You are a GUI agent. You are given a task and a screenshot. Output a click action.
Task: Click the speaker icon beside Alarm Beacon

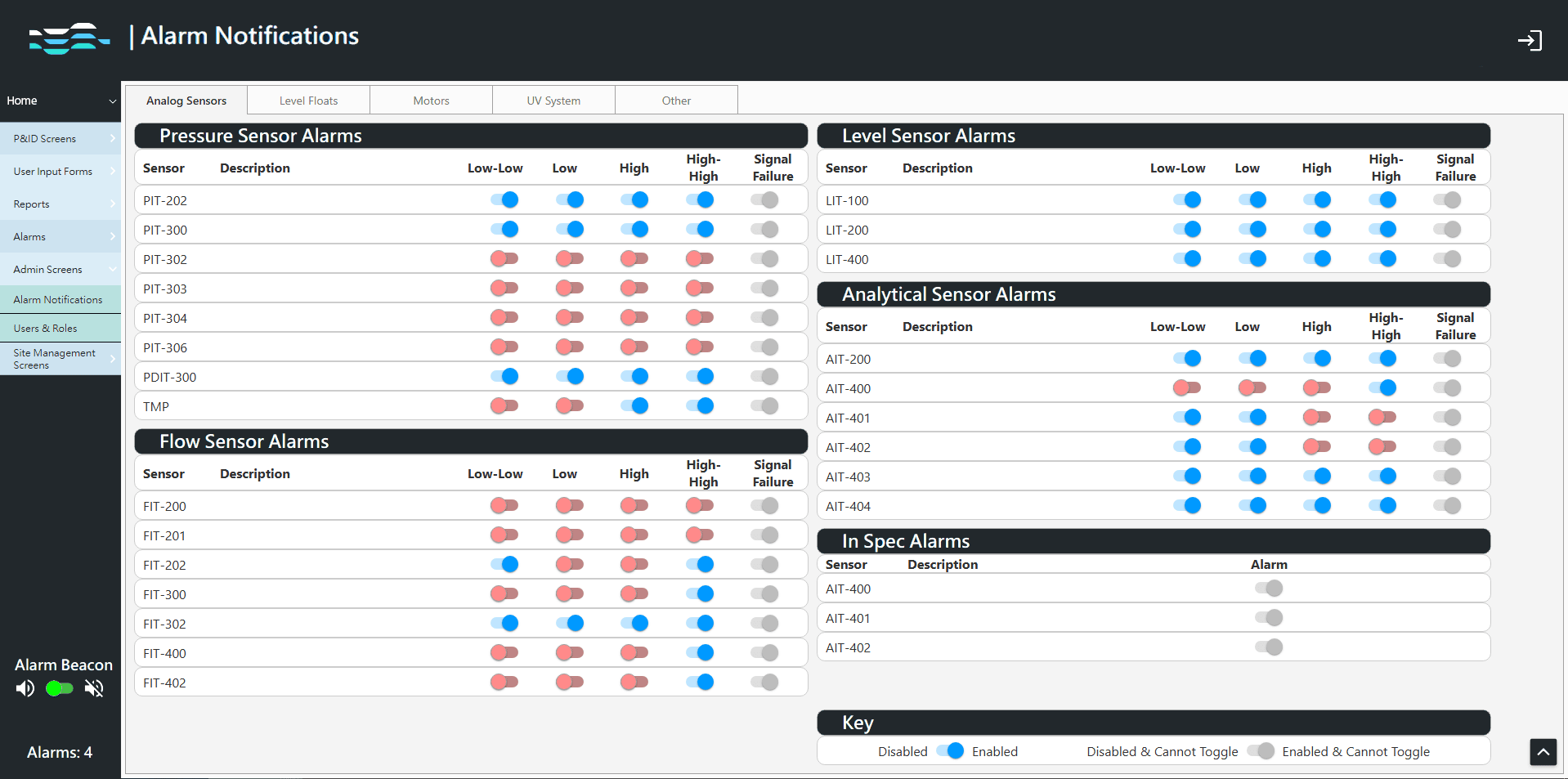pyautogui.click(x=25, y=688)
